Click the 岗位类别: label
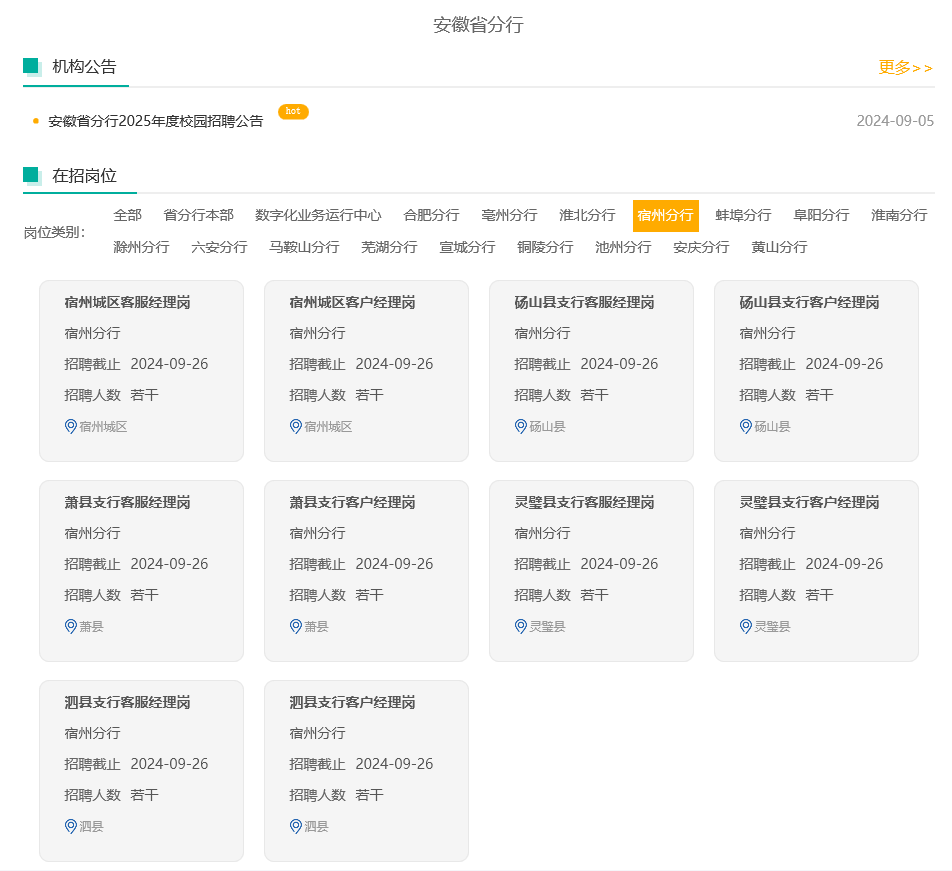This screenshot has width=952, height=871. click(x=55, y=232)
